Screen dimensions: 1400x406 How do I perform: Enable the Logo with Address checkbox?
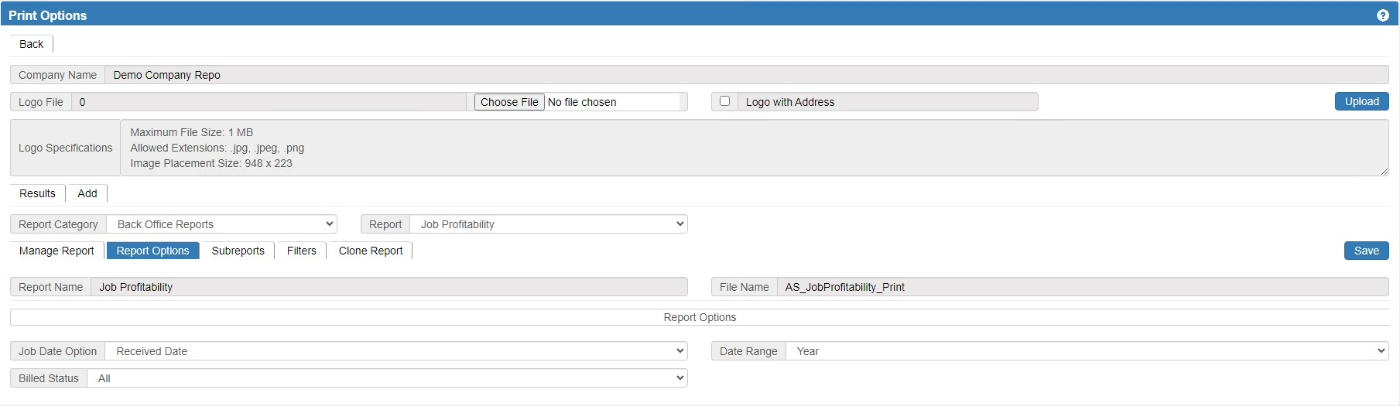click(725, 101)
